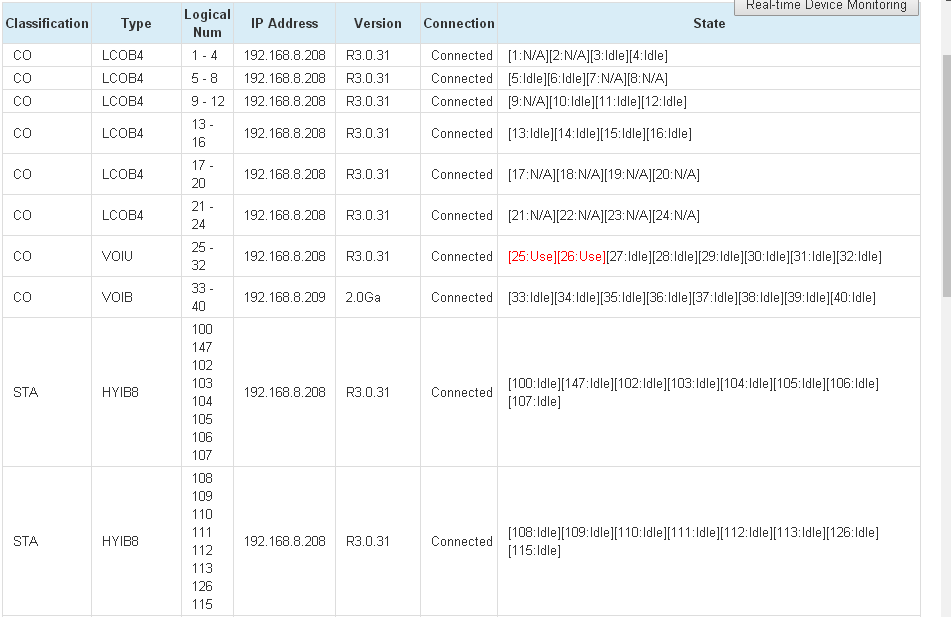
Task: Click the state cell starting with 108:Idle
Action: (693, 542)
